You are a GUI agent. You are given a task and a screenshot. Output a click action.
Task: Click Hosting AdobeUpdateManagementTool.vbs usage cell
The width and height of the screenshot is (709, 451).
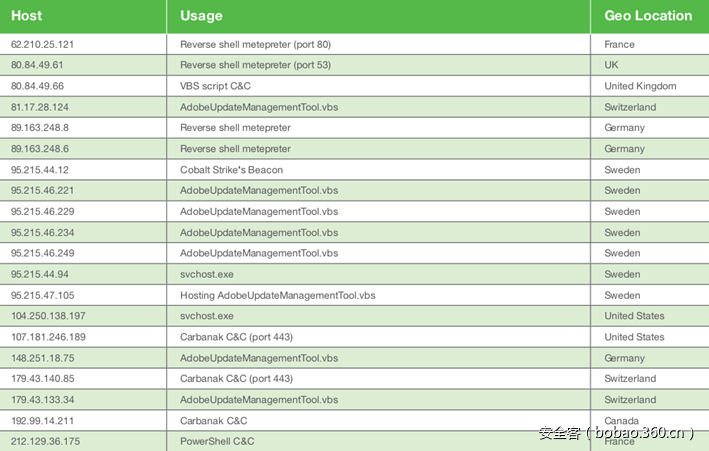coord(277,296)
